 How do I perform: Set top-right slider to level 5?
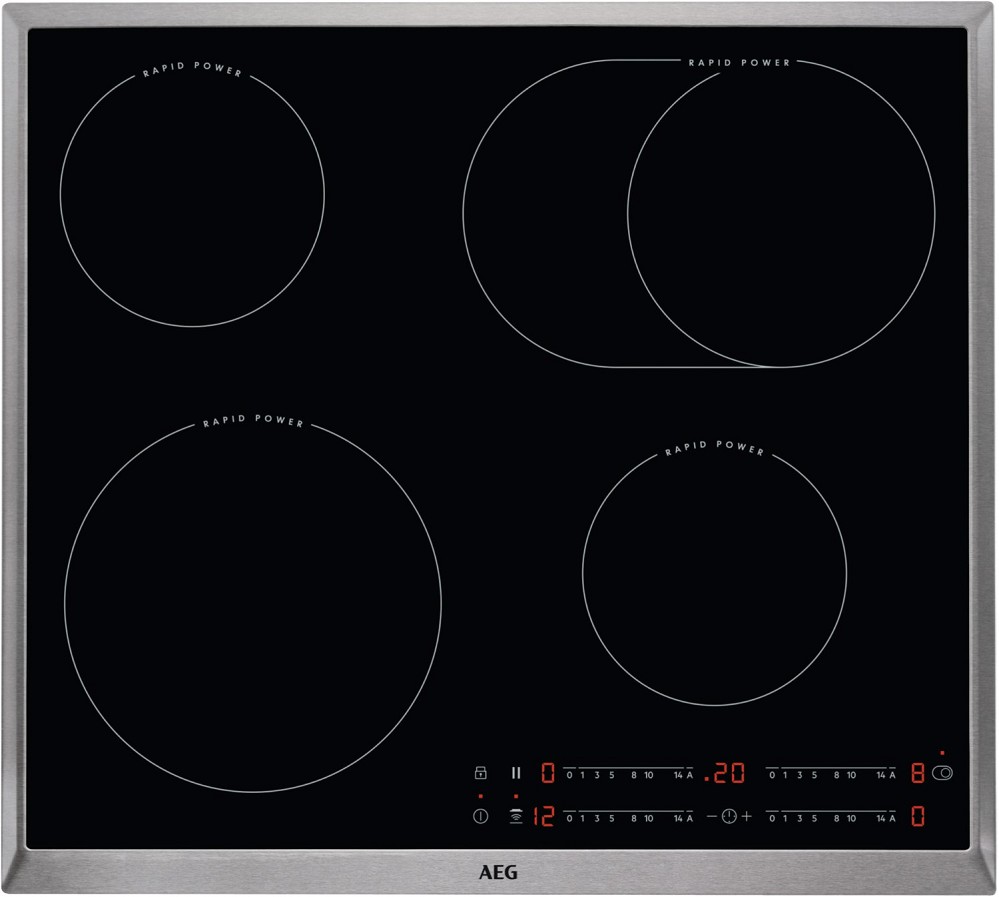814,774
